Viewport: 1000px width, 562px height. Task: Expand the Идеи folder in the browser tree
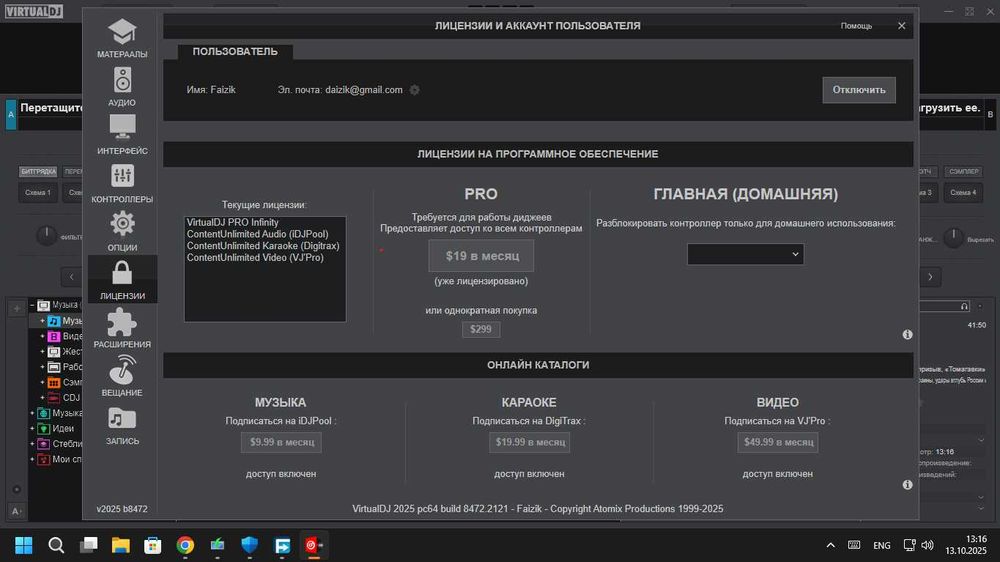32,429
